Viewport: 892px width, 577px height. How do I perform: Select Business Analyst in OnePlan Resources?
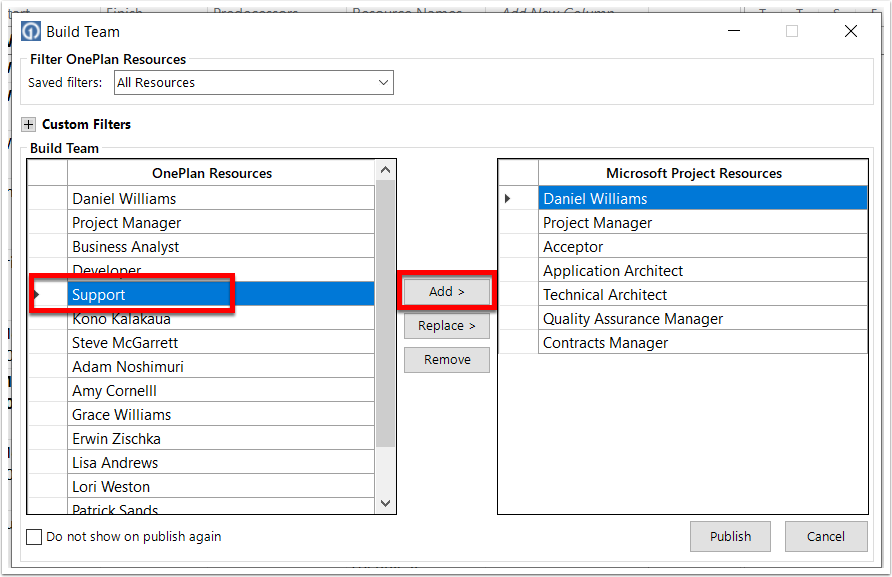coord(221,246)
